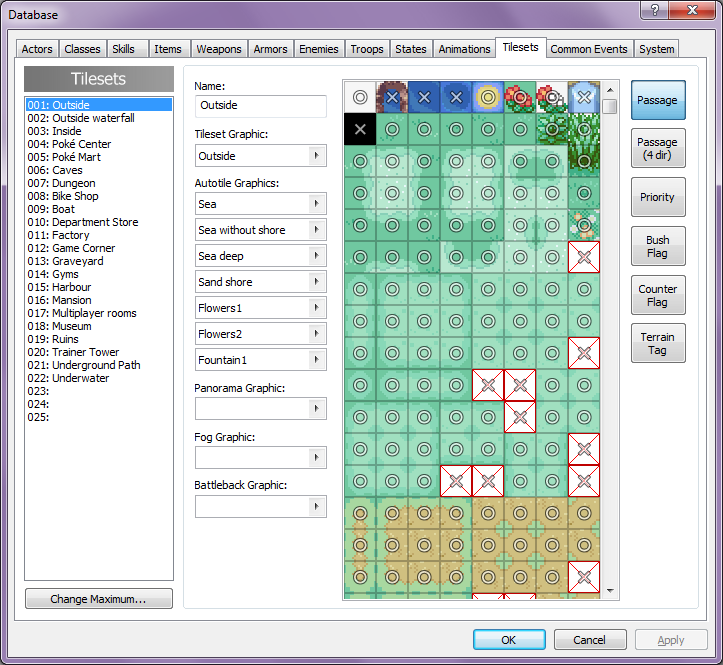Open the Battleback Graphic selector

tap(261, 506)
